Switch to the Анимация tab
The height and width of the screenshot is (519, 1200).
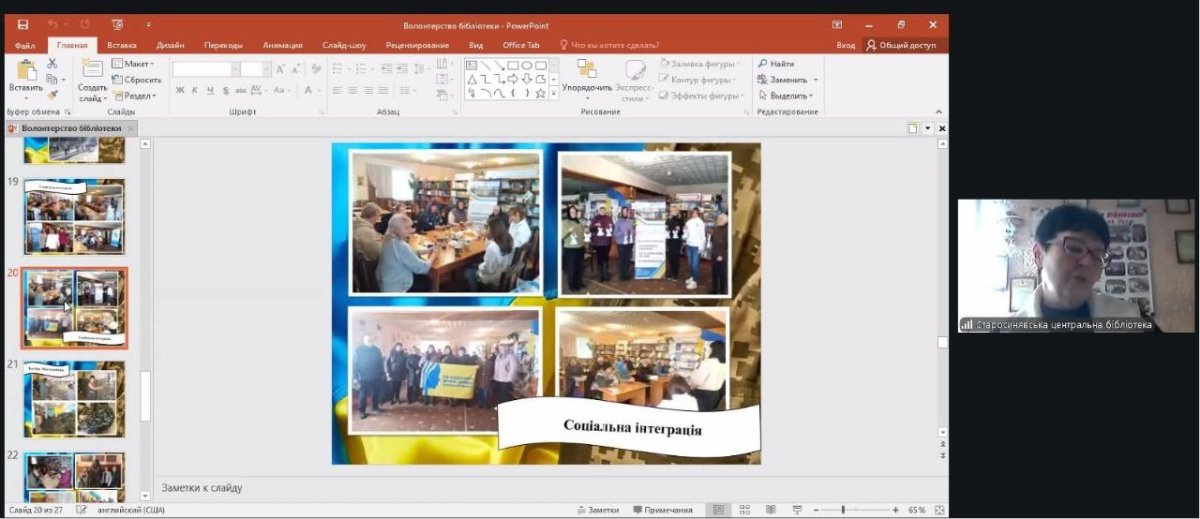(282, 45)
